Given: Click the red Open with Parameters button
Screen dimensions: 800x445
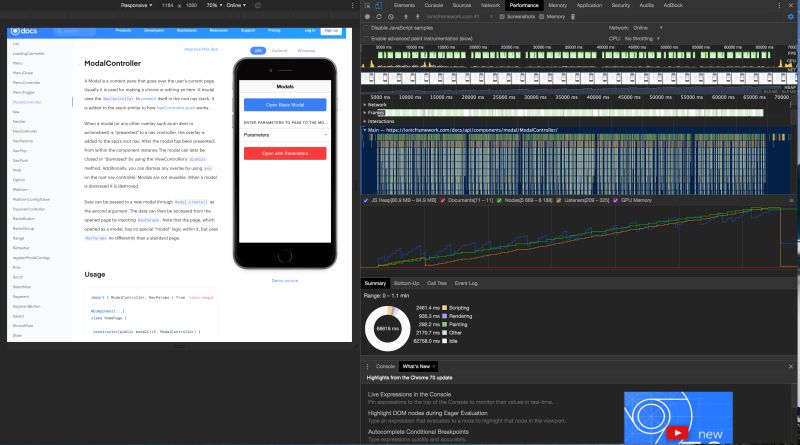Looking at the screenshot, I should point(285,153).
